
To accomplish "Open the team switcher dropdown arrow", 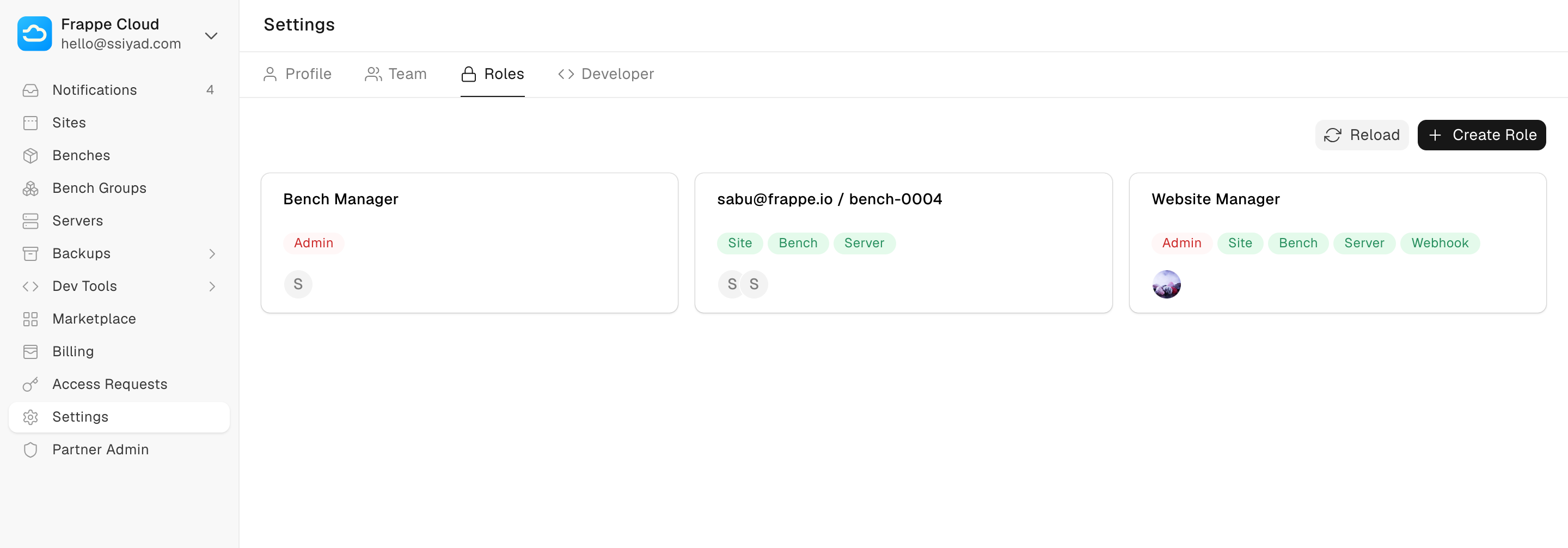I will pos(211,36).
